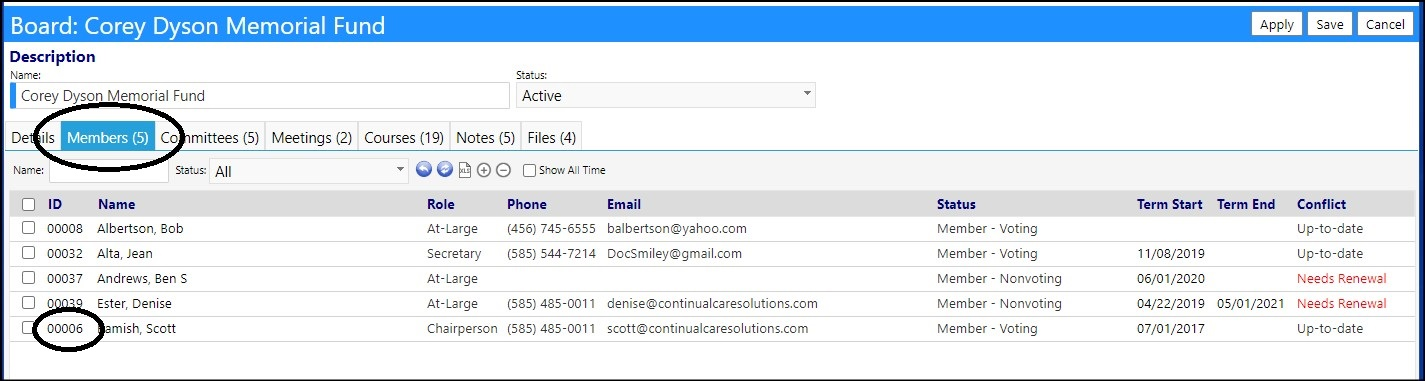This screenshot has width=1425, height=381.
Task: Click member ID 00008
Action: (x=65, y=228)
